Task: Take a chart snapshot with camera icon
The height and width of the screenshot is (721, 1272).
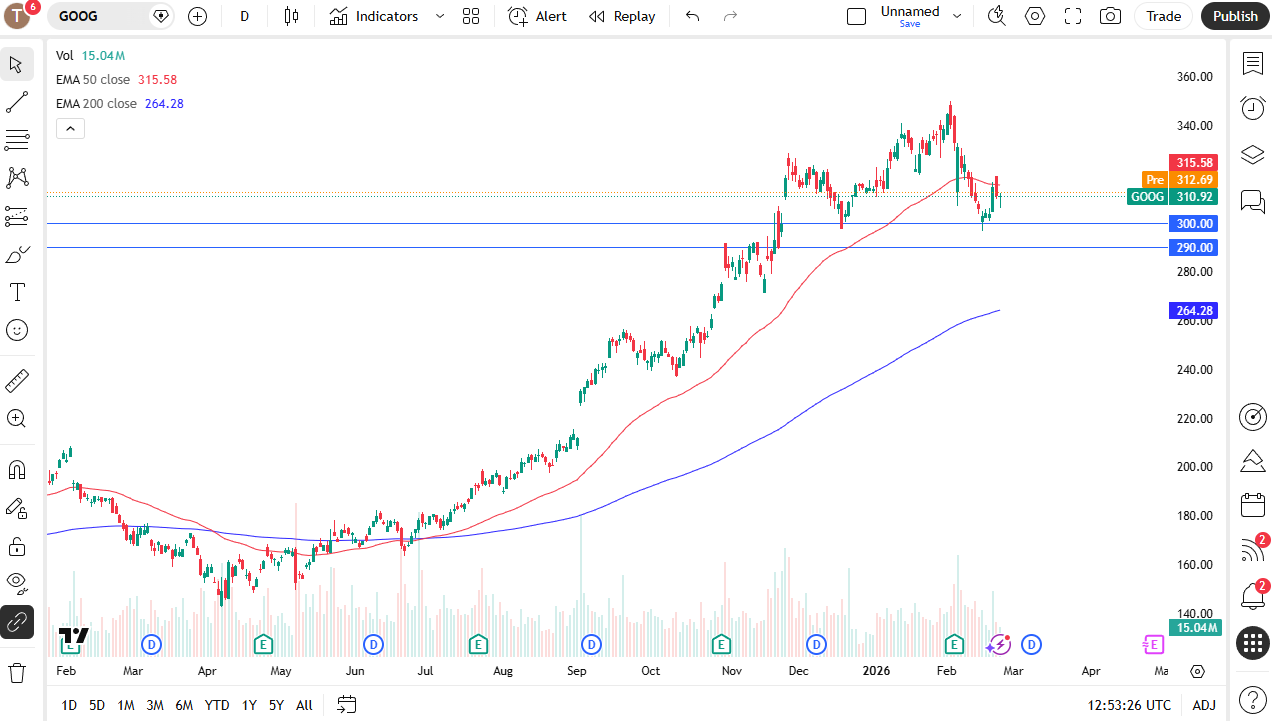Action: pos(1110,16)
